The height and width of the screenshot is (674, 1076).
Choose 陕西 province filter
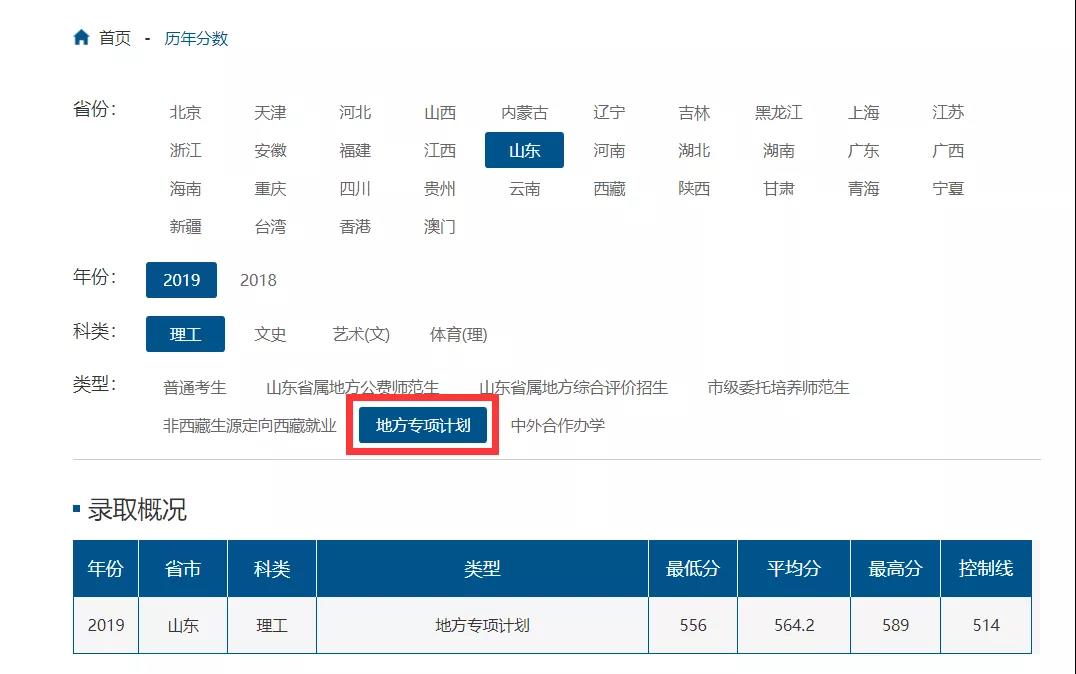694,189
